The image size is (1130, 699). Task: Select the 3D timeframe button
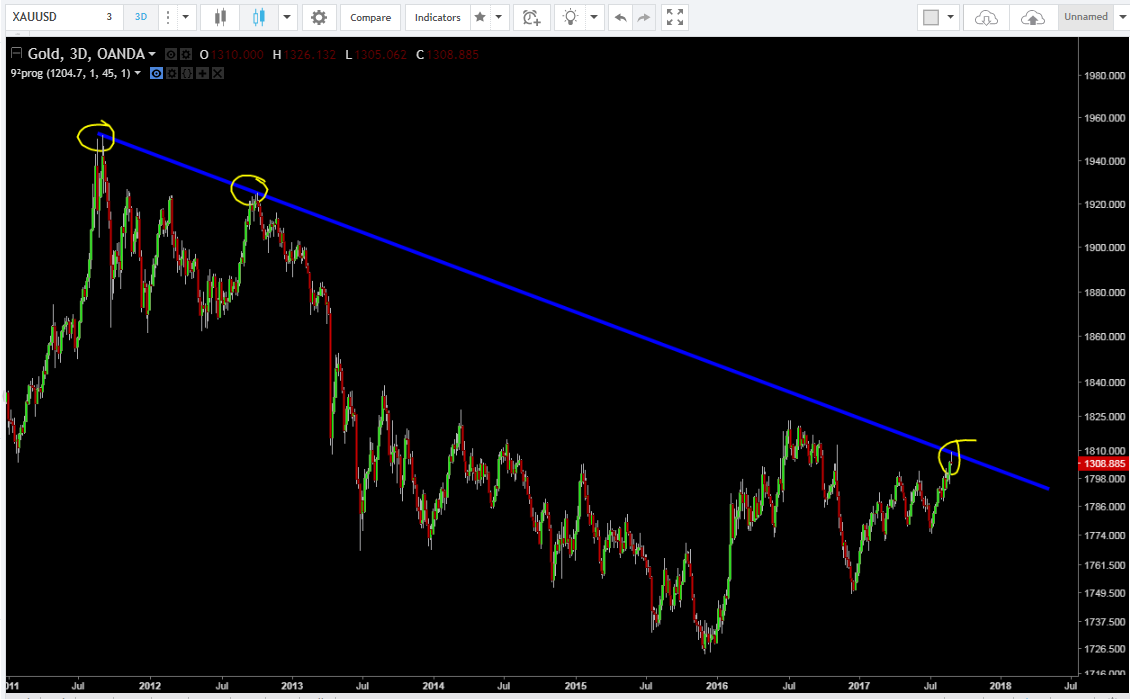pyautogui.click(x=139, y=17)
